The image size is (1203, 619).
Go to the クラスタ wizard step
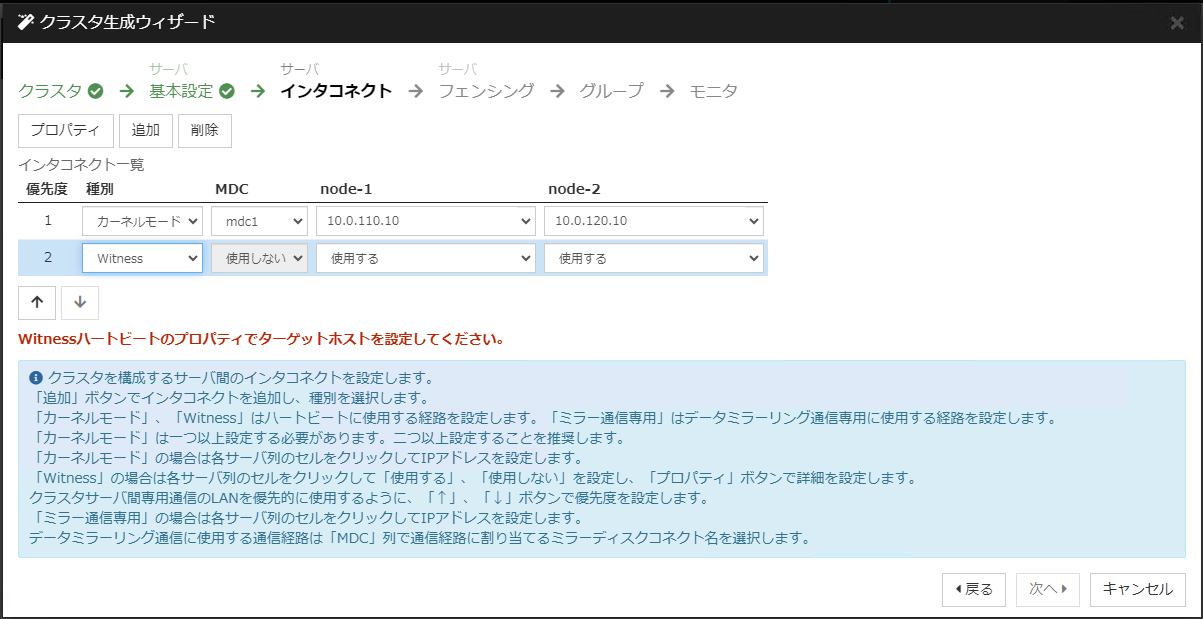click(50, 91)
